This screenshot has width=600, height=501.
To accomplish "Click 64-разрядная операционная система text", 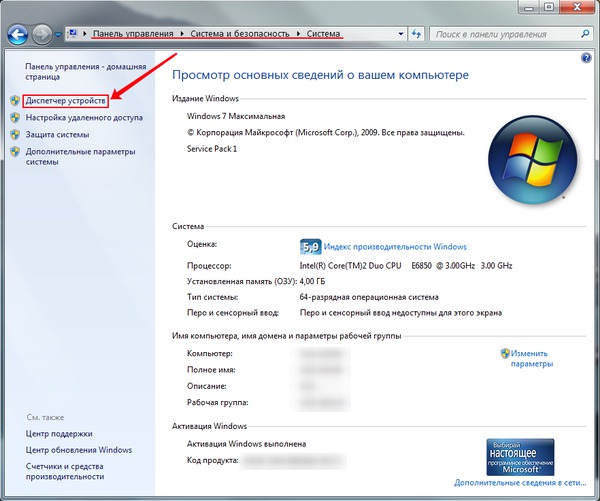I will tap(369, 297).
